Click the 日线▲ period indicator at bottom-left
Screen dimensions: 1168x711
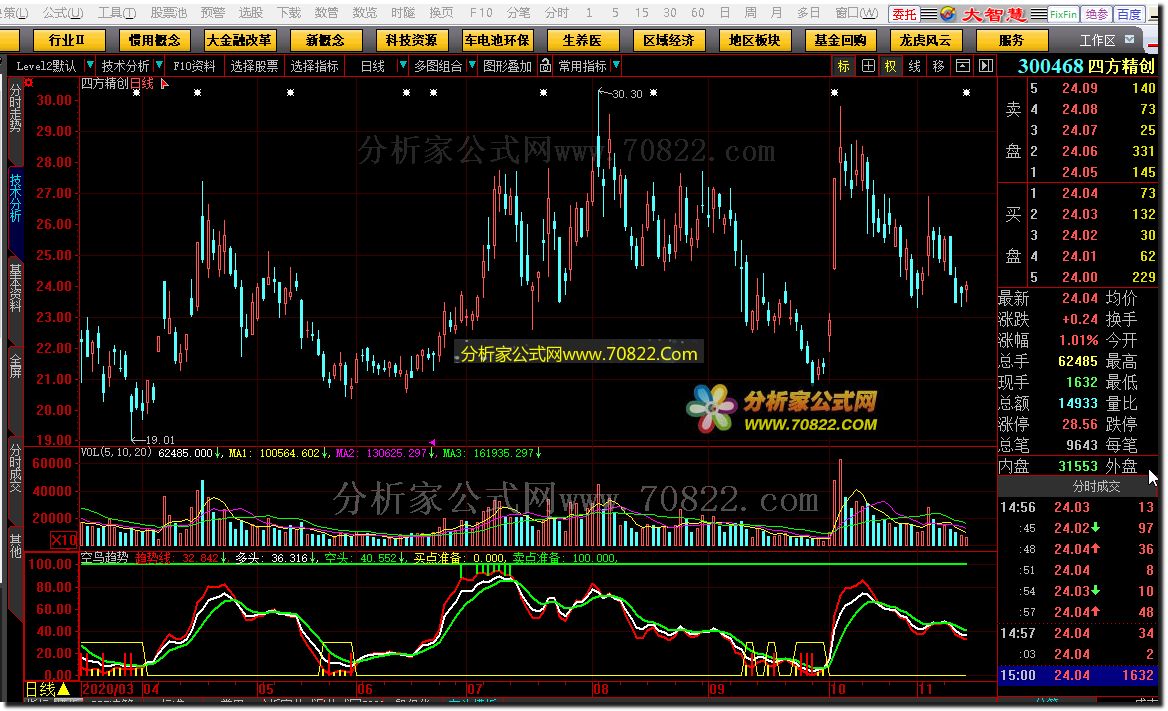tap(48, 689)
